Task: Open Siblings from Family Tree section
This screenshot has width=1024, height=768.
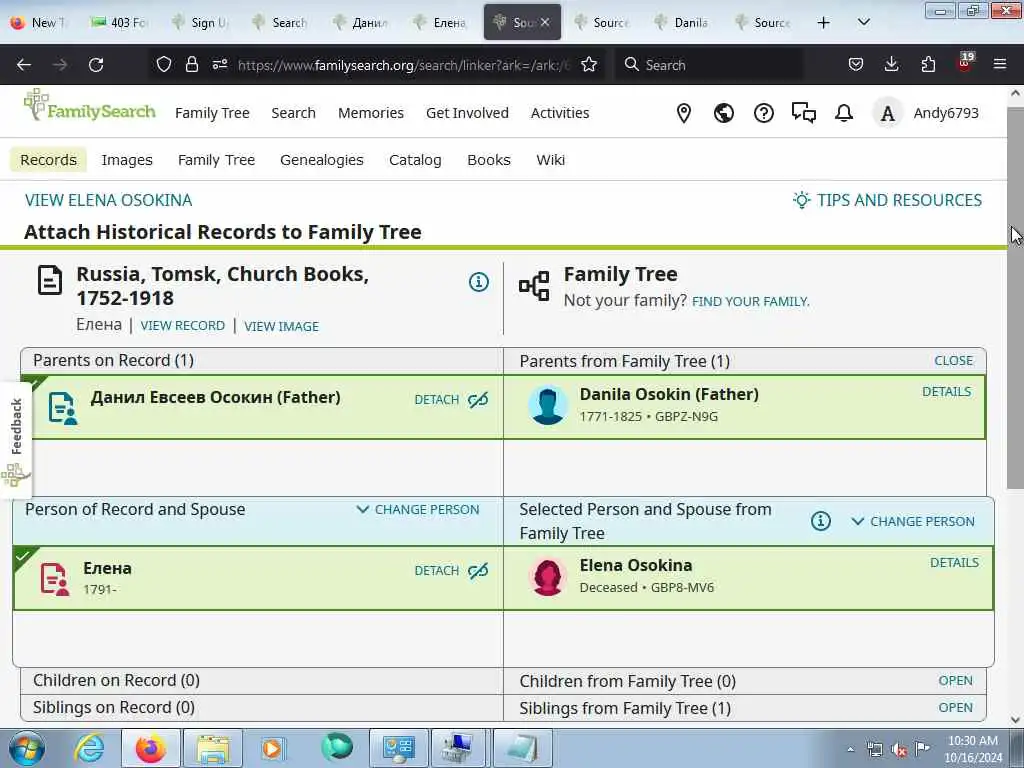Action: click(x=955, y=707)
